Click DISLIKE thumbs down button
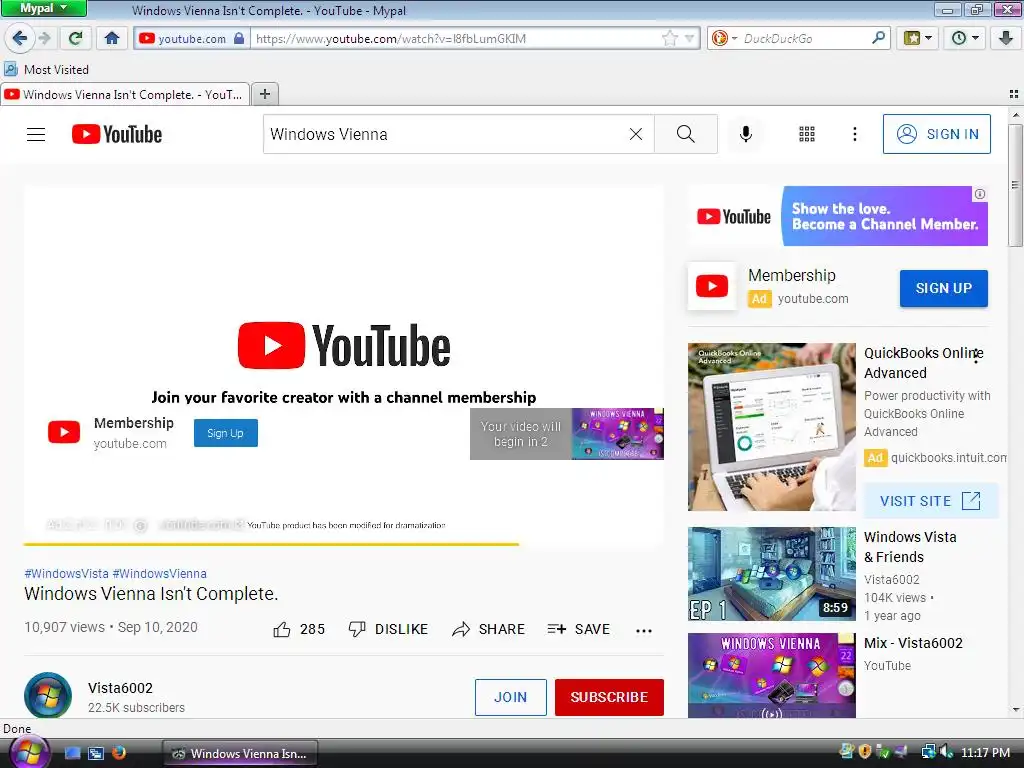Image resolution: width=1024 pixels, height=768 pixels. pos(388,629)
